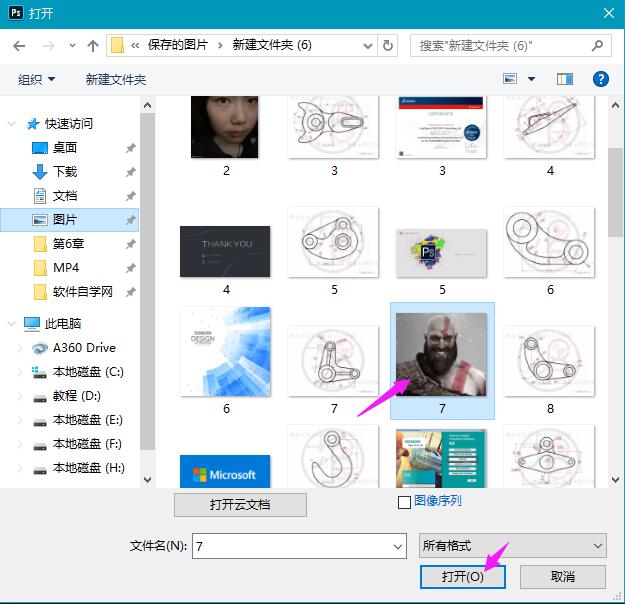Screen dimensions: 625x604
Task: Open the view options dropdown arrow
Action: (531, 79)
